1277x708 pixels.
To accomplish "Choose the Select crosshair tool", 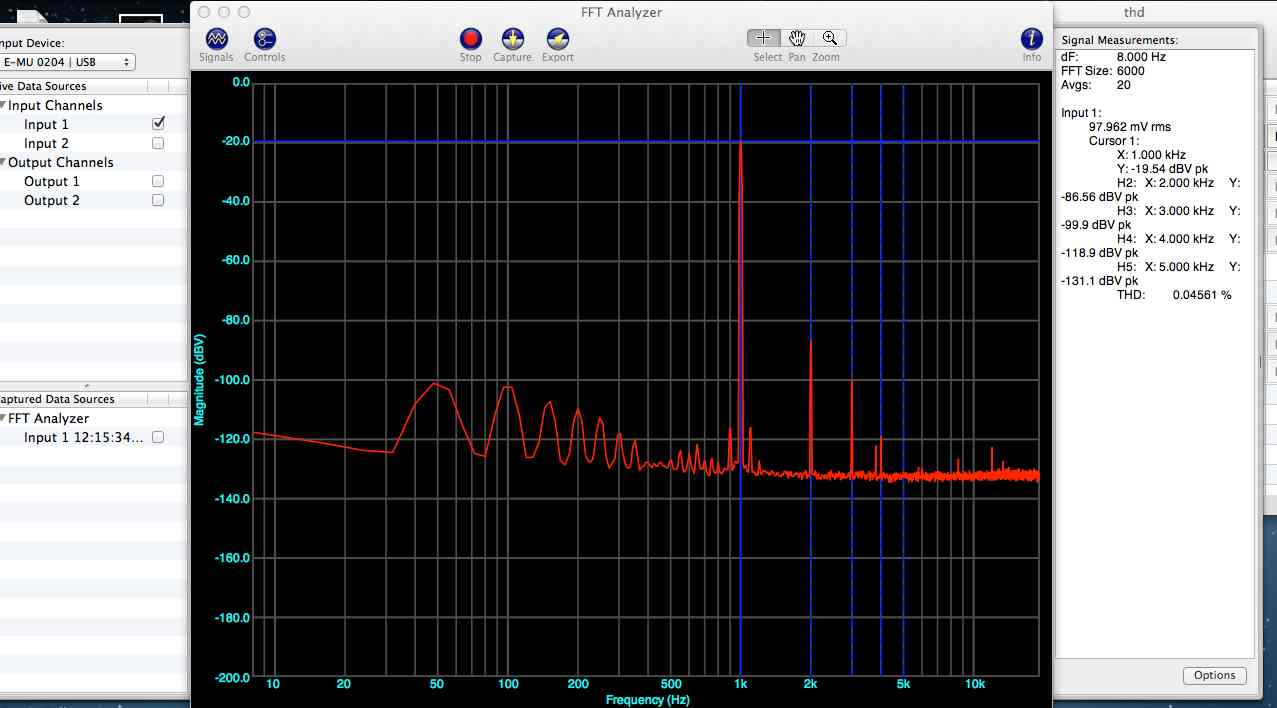I will pos(764,38).
